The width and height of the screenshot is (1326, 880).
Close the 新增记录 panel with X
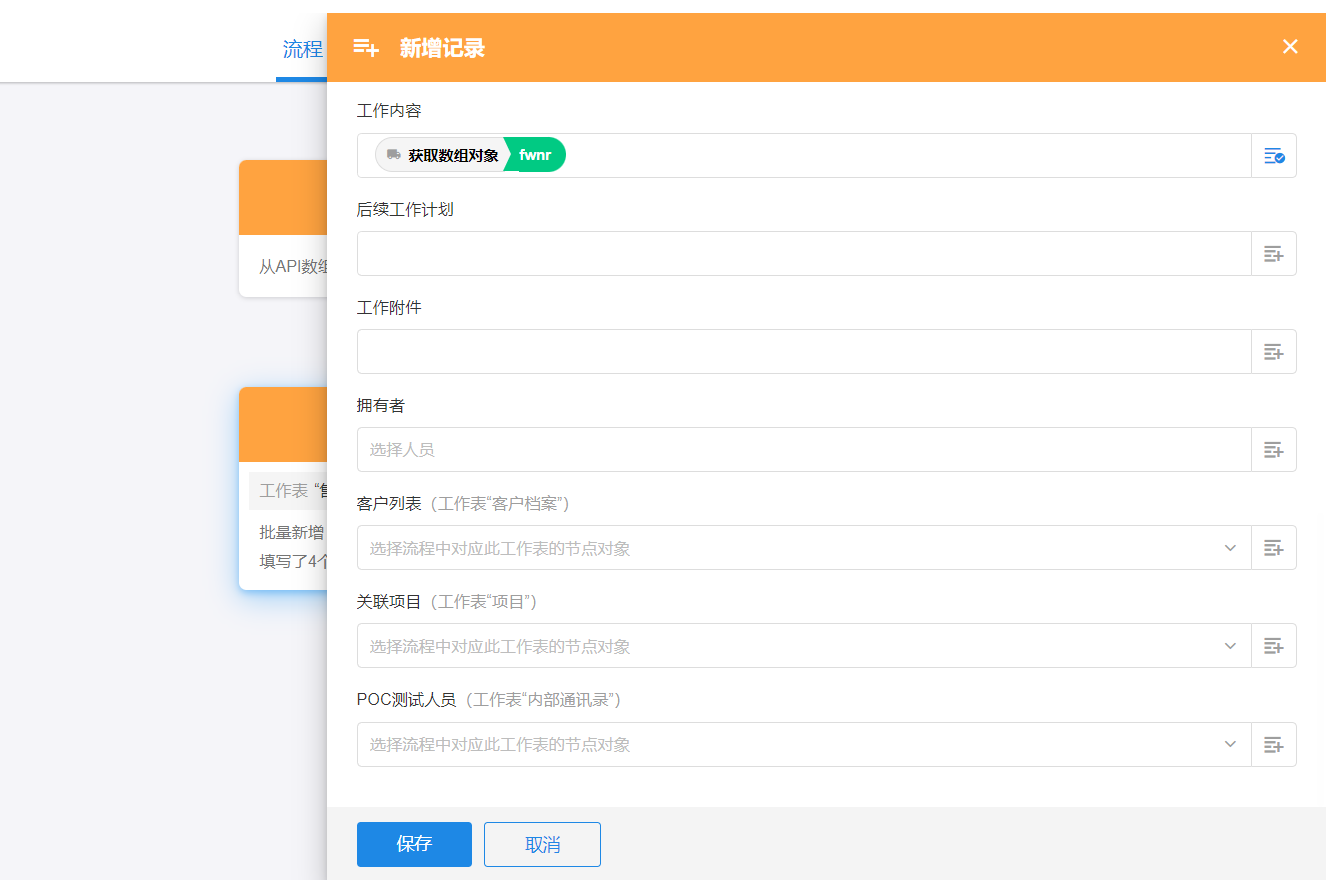pyautogui.click(x=1290, y=47)
